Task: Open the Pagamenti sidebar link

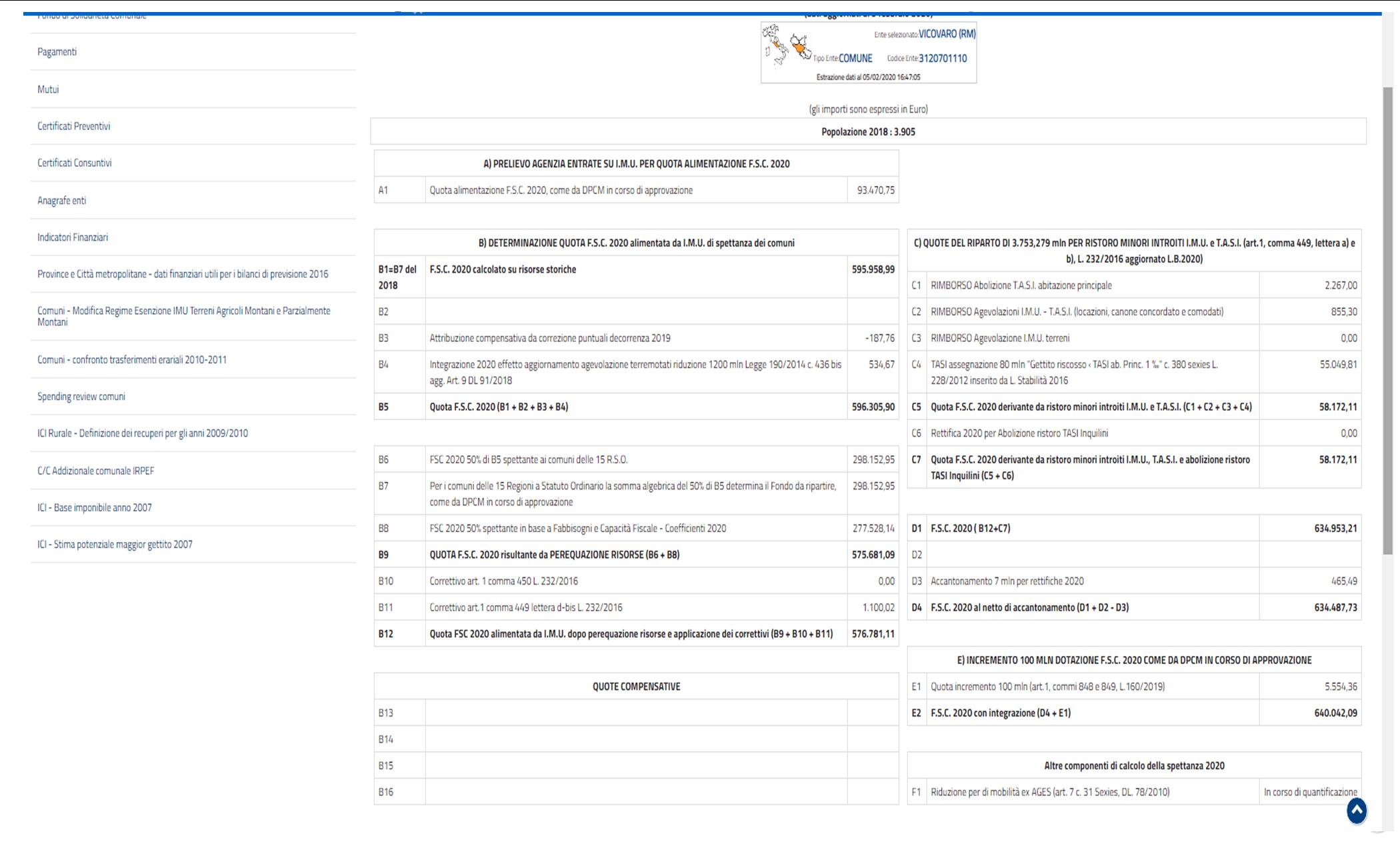Action: click(x=57, y=52)
